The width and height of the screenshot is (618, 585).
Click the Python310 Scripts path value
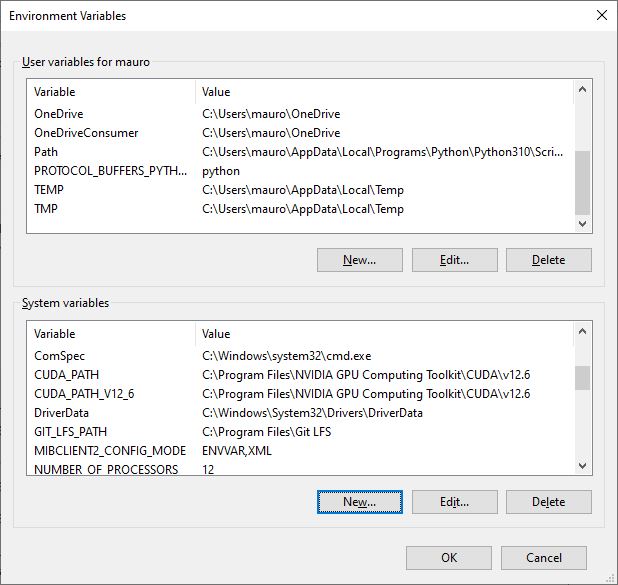click(382, 152)
